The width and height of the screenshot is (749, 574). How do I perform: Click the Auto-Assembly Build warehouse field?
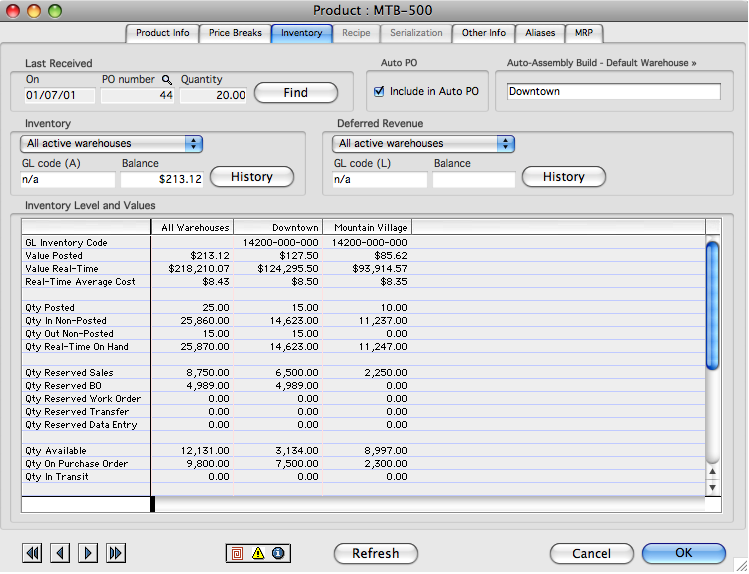coord(613,92)
